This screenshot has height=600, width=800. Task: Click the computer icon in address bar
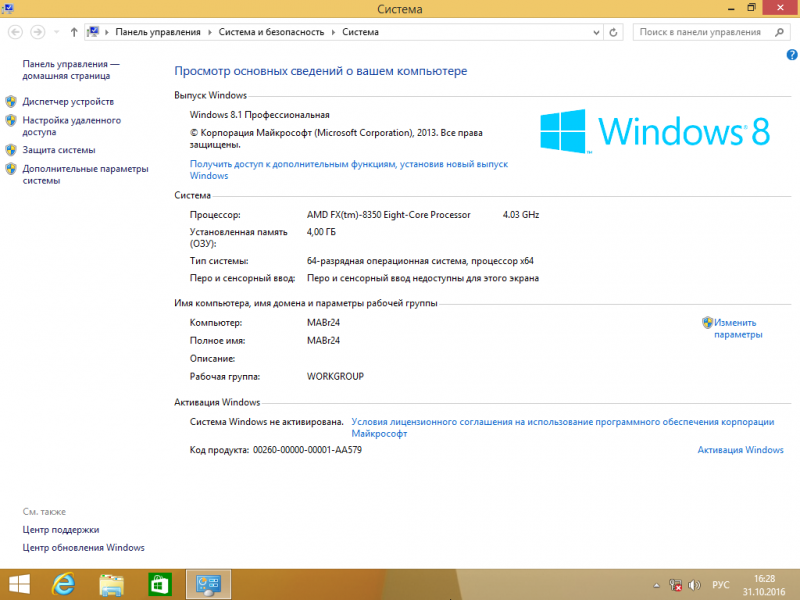pos(93,32)
